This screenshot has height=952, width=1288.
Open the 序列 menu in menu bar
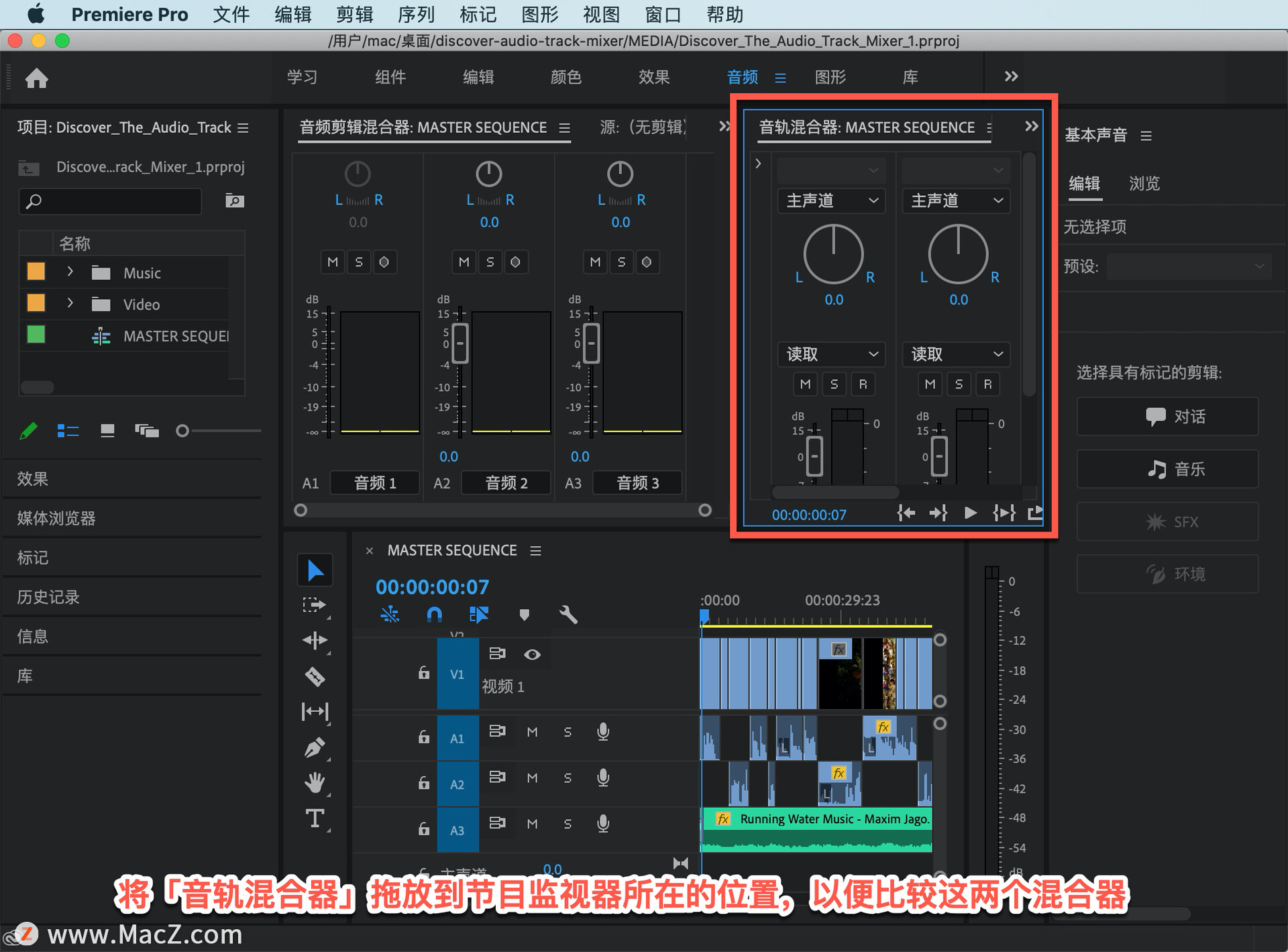(x=416, y=14)
